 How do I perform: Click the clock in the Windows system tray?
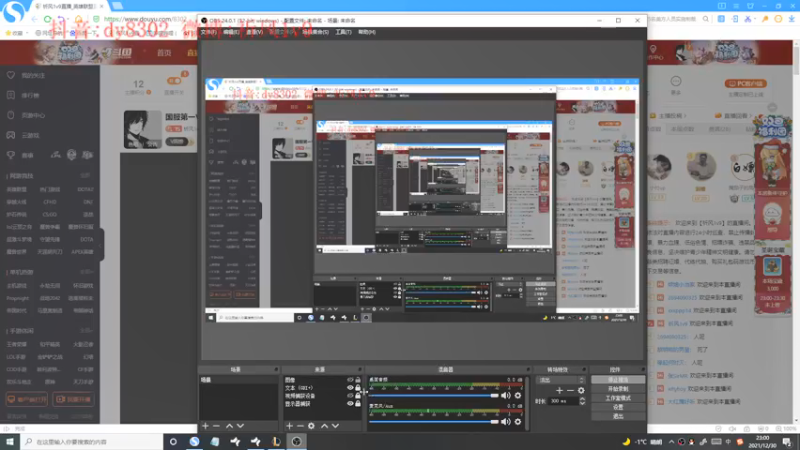(x=762, y=441)
